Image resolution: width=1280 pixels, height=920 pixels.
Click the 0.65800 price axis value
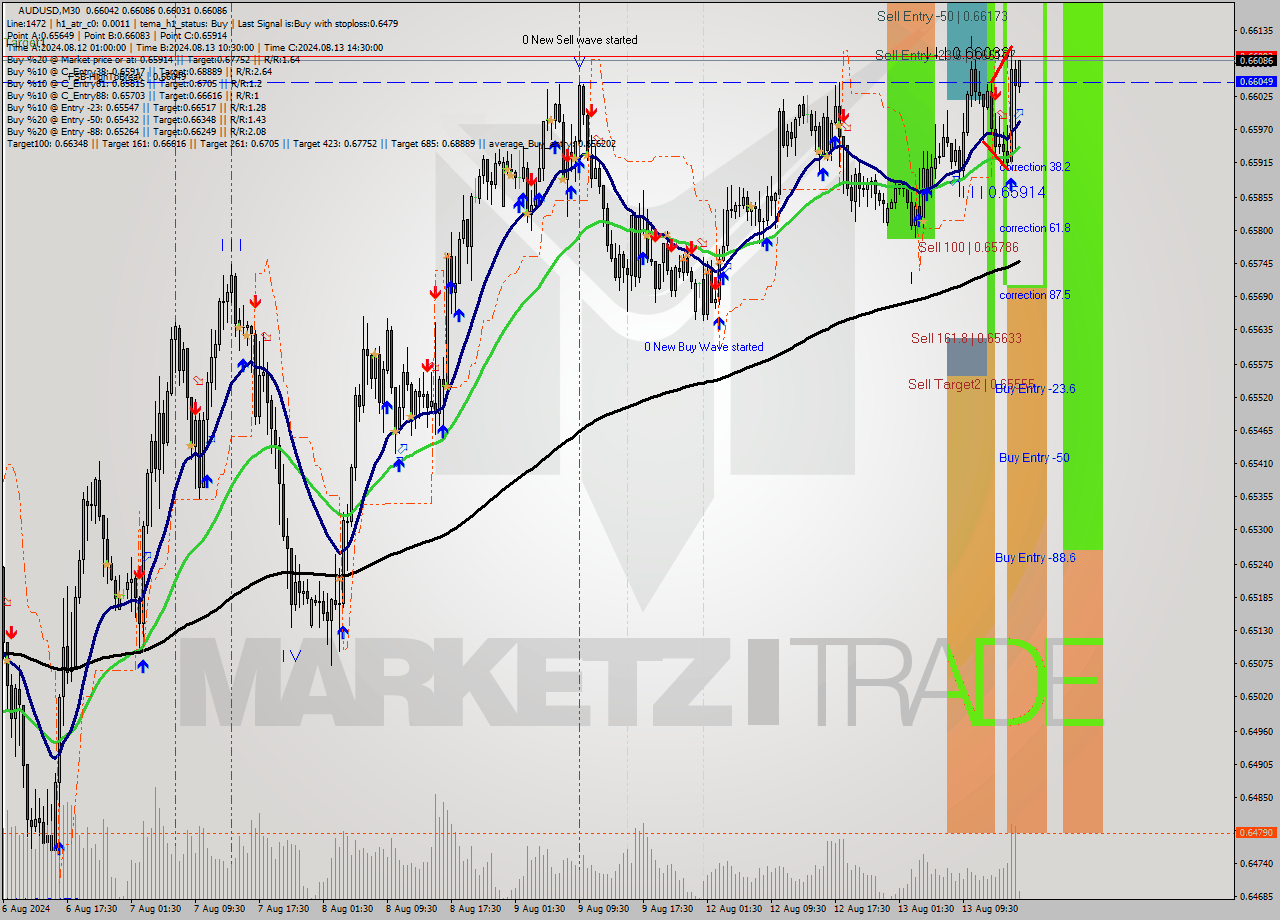(1256, 230)
